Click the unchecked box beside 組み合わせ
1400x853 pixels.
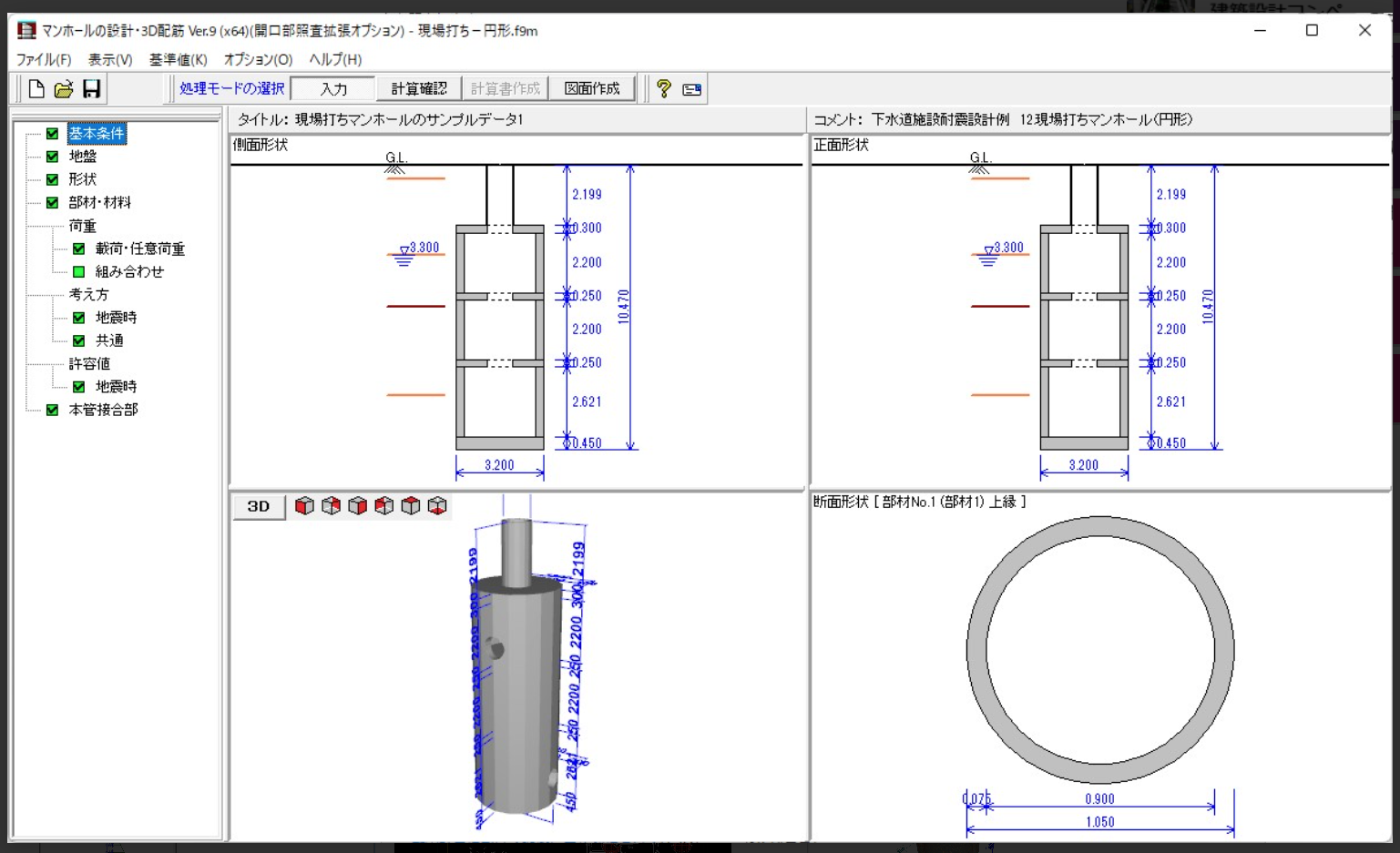pos(78,271)
